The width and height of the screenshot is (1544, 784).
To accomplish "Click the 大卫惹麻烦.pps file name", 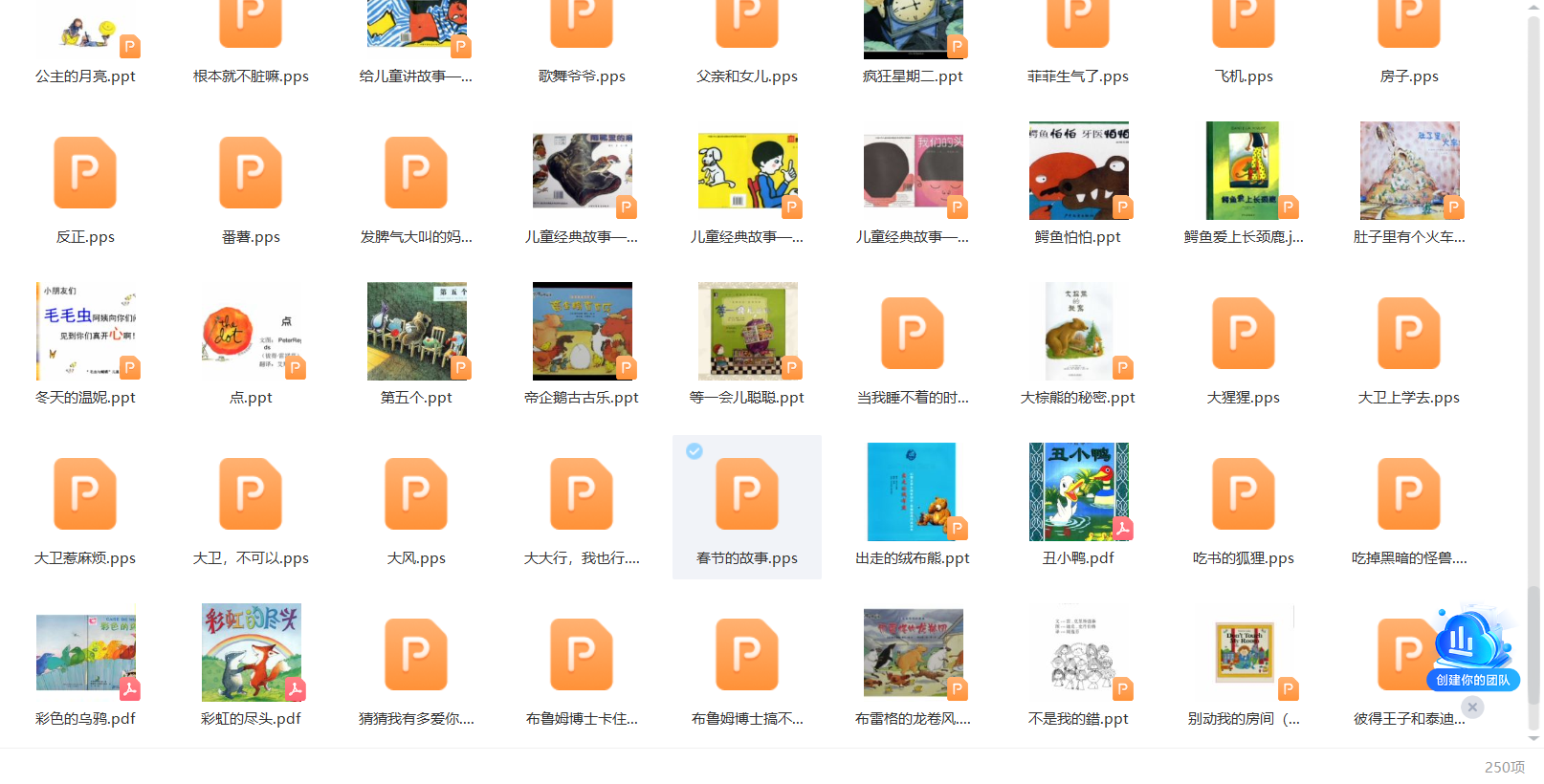I will tap(85, 558).
